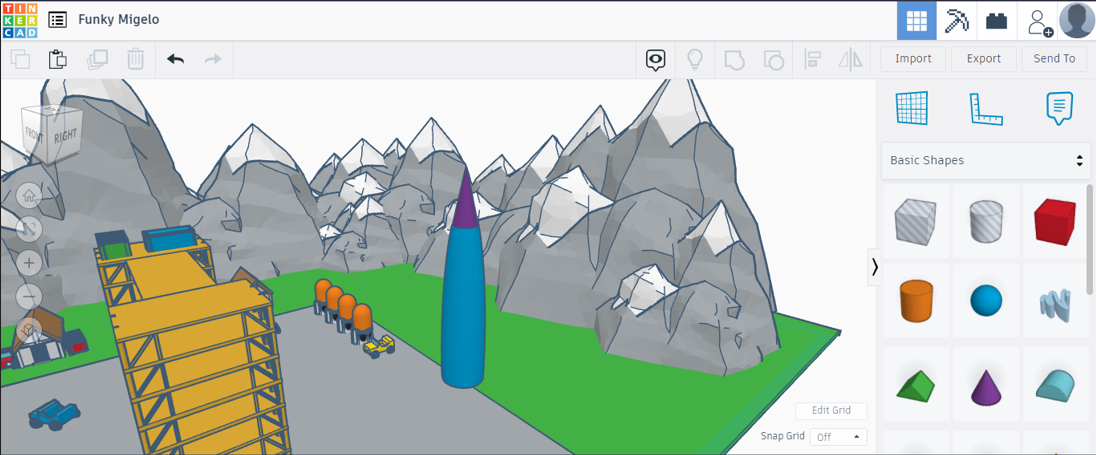Viewport: 1096px width, 455px height.
Task: Click the Paste clipboard tool
Action: pyautogui.click(x=58, y=59)
